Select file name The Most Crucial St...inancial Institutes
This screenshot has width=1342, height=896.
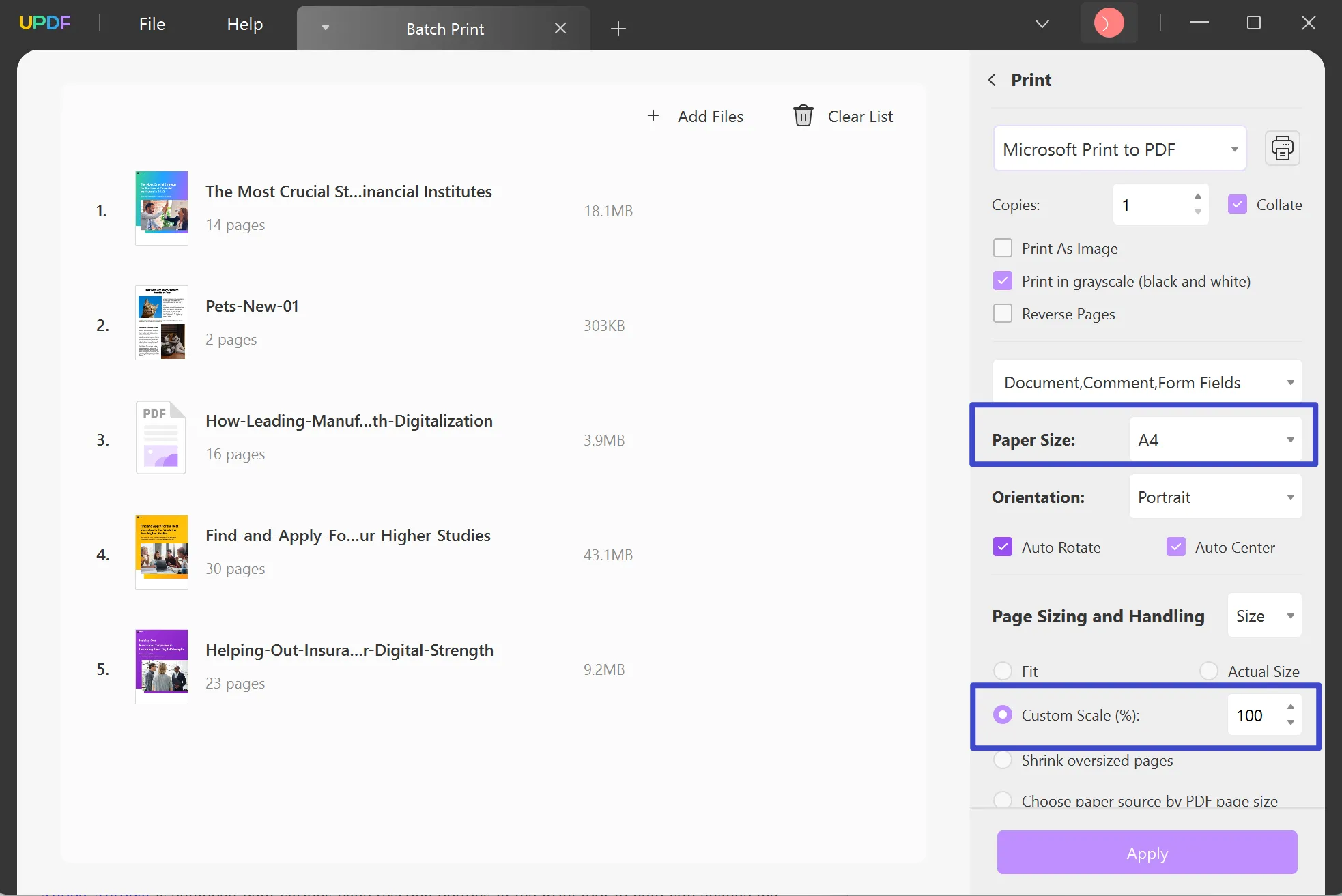point(349,191)
